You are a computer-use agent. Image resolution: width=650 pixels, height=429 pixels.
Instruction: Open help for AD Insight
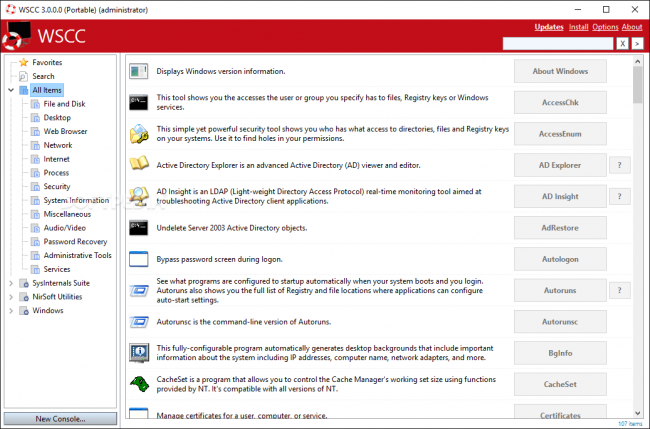620,196
